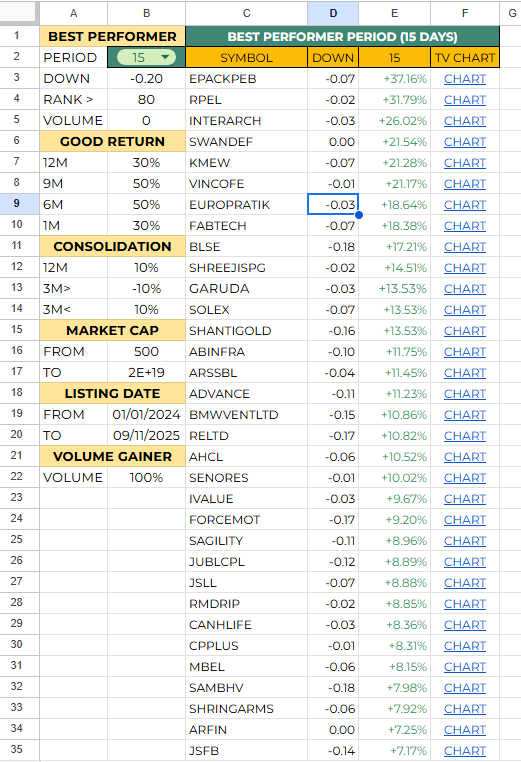Open CHART link for MBEL

click(465, 667)
